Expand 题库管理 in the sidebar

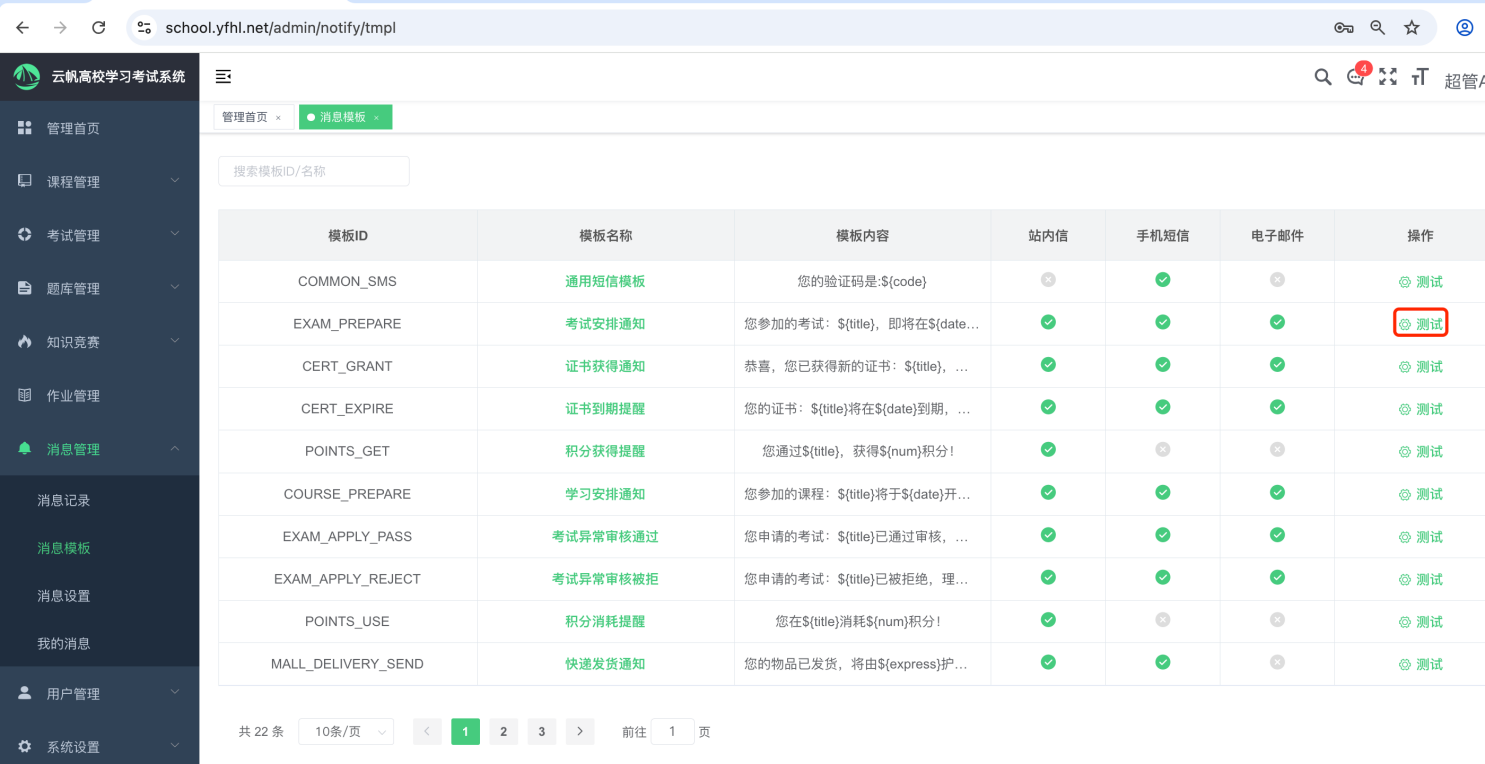[x=99, y=288]
